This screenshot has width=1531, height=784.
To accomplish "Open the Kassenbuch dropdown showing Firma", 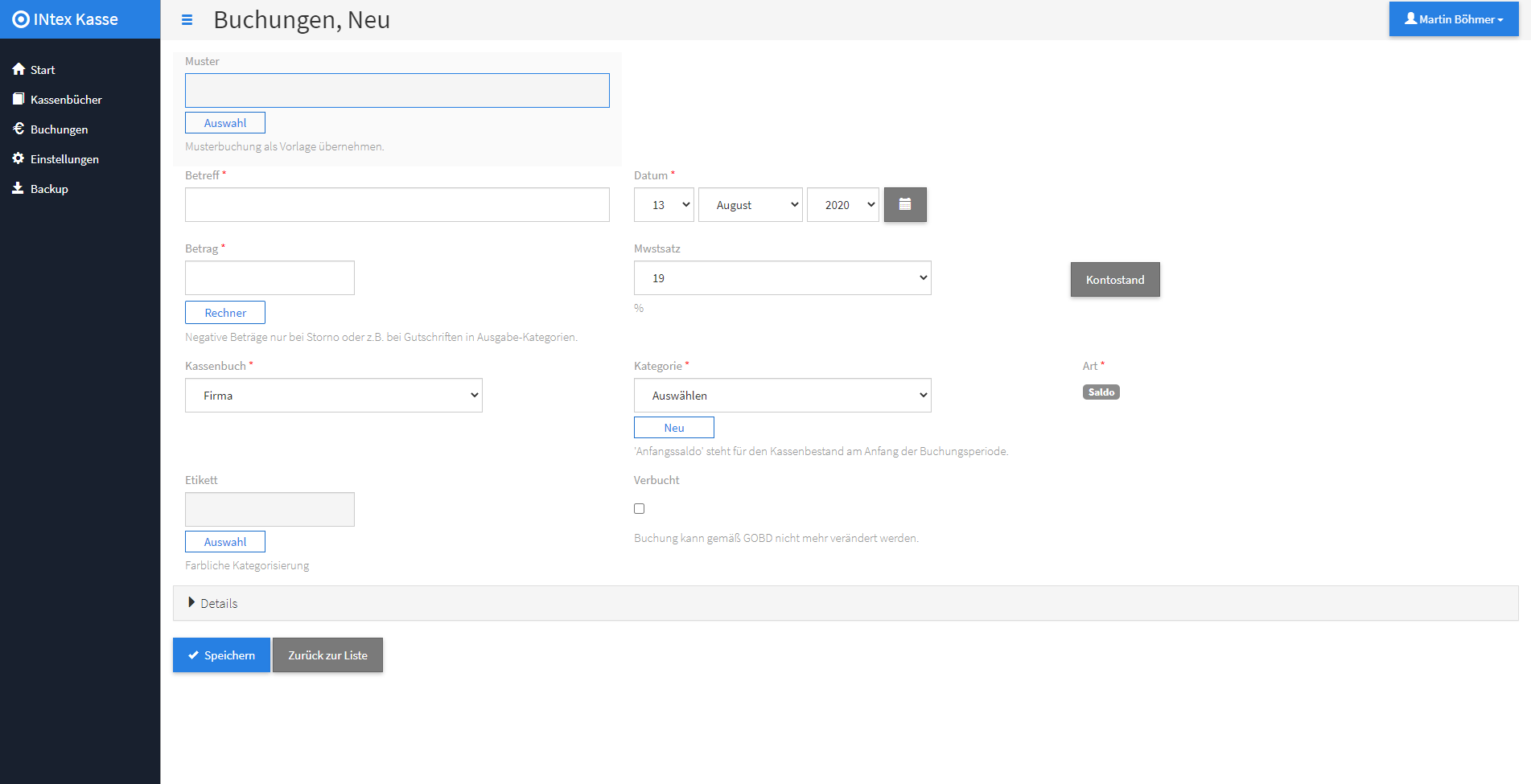I will (x=334, y=396).
